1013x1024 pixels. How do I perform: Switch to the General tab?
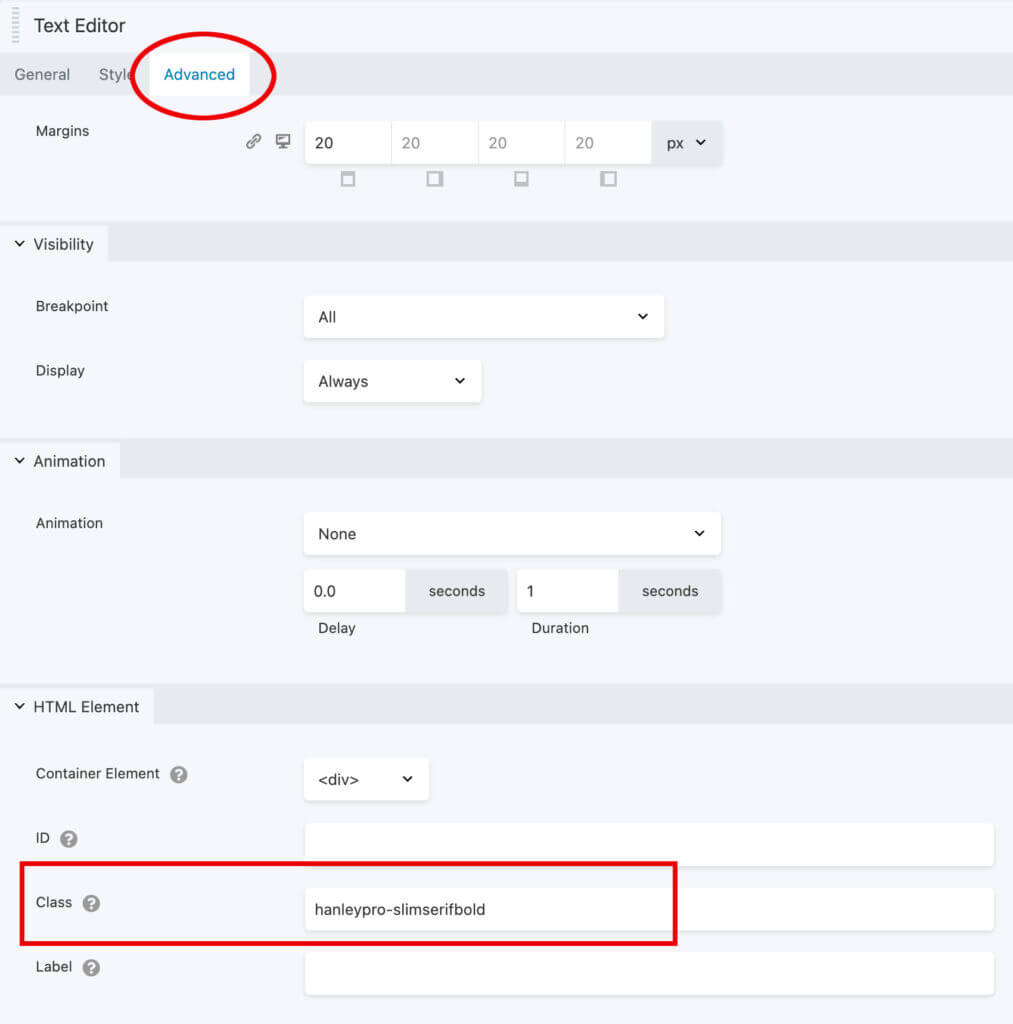coord(42,75)
